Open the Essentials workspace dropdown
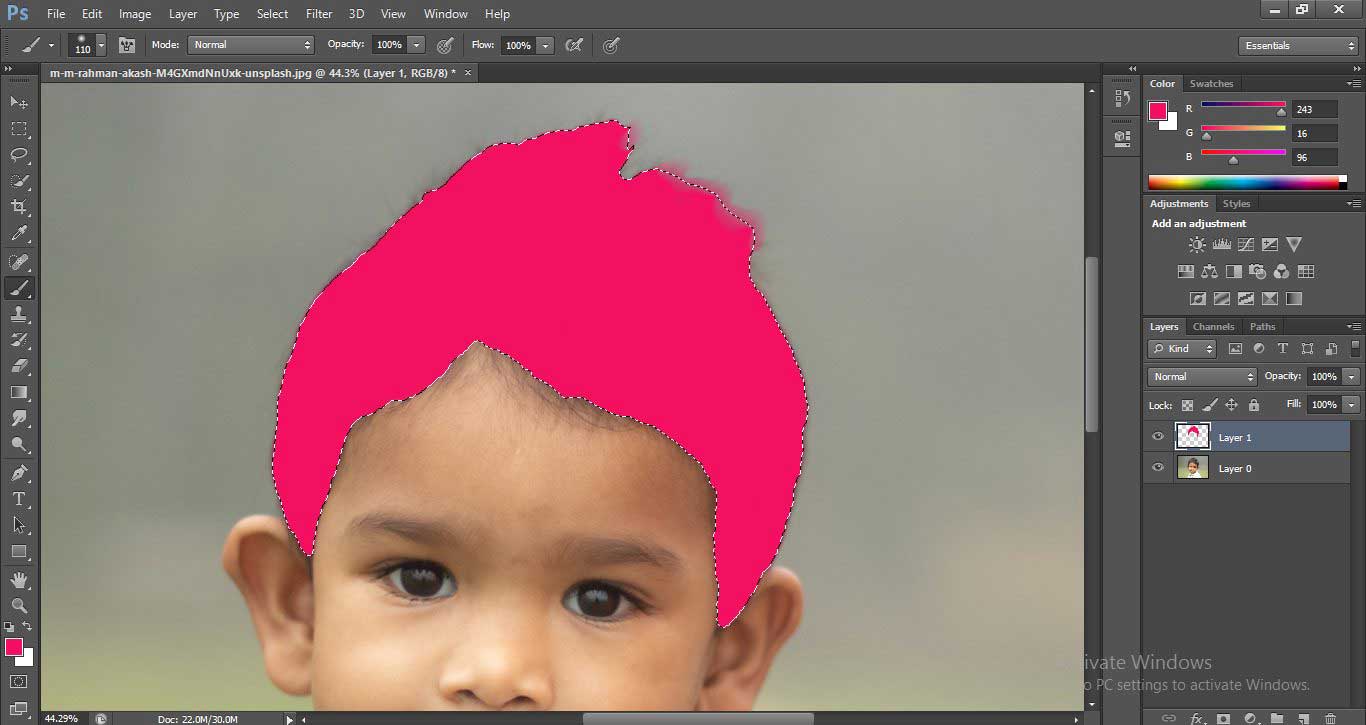1366x725 pixels. (1297, 45)
